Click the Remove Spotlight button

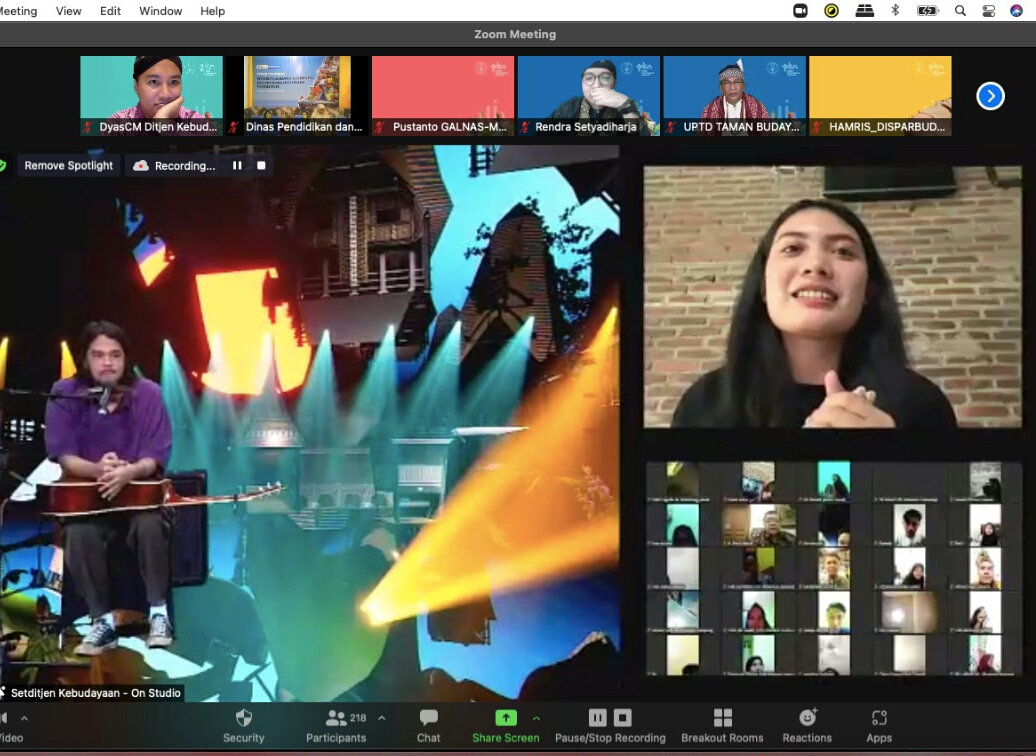(x=68, y=166)
